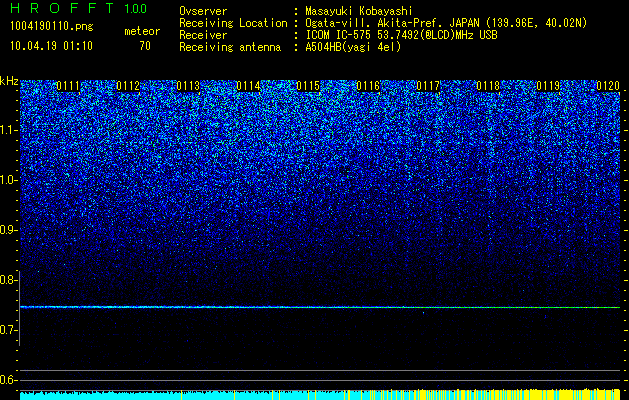Viewport: 629px width, 400px height.
Task: Click the bright carrier signal line in spectrogram
Action: [320, 307]
